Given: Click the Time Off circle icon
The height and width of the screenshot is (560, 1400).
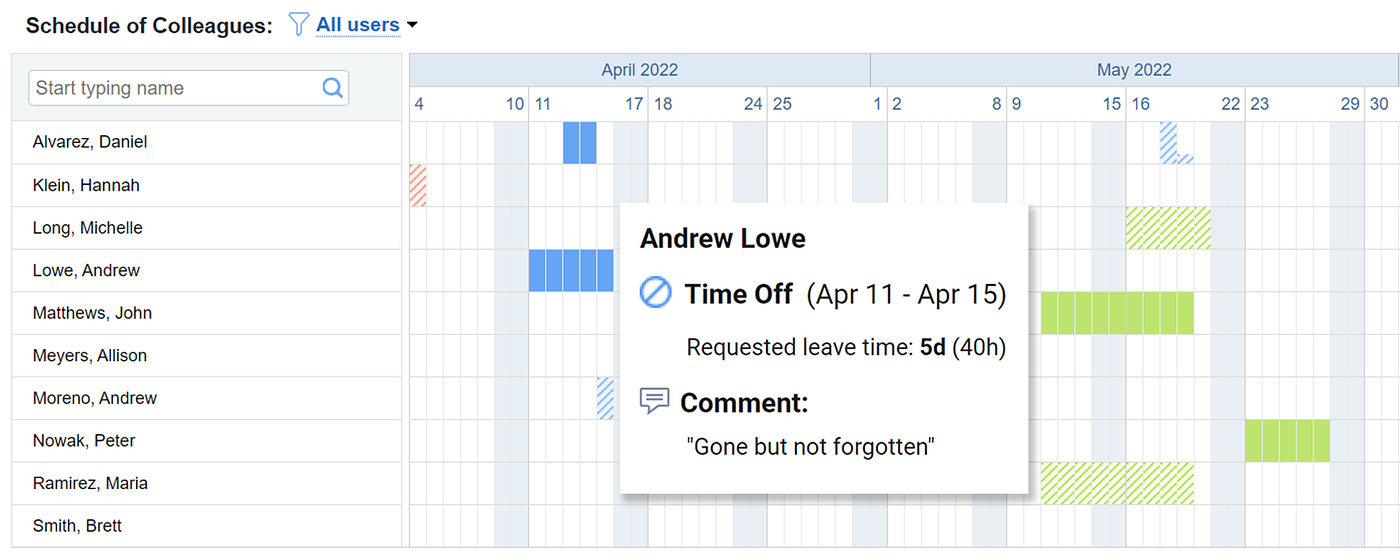Looking at the screenshot, I should click(656, 294).
